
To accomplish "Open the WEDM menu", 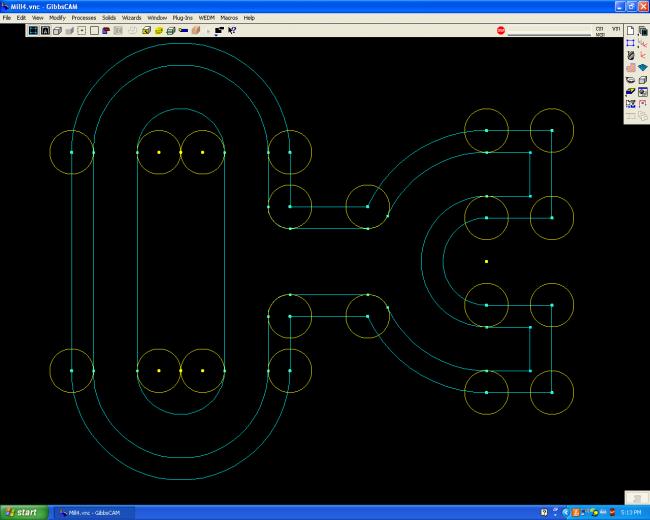I will click(x=206, y=18).
